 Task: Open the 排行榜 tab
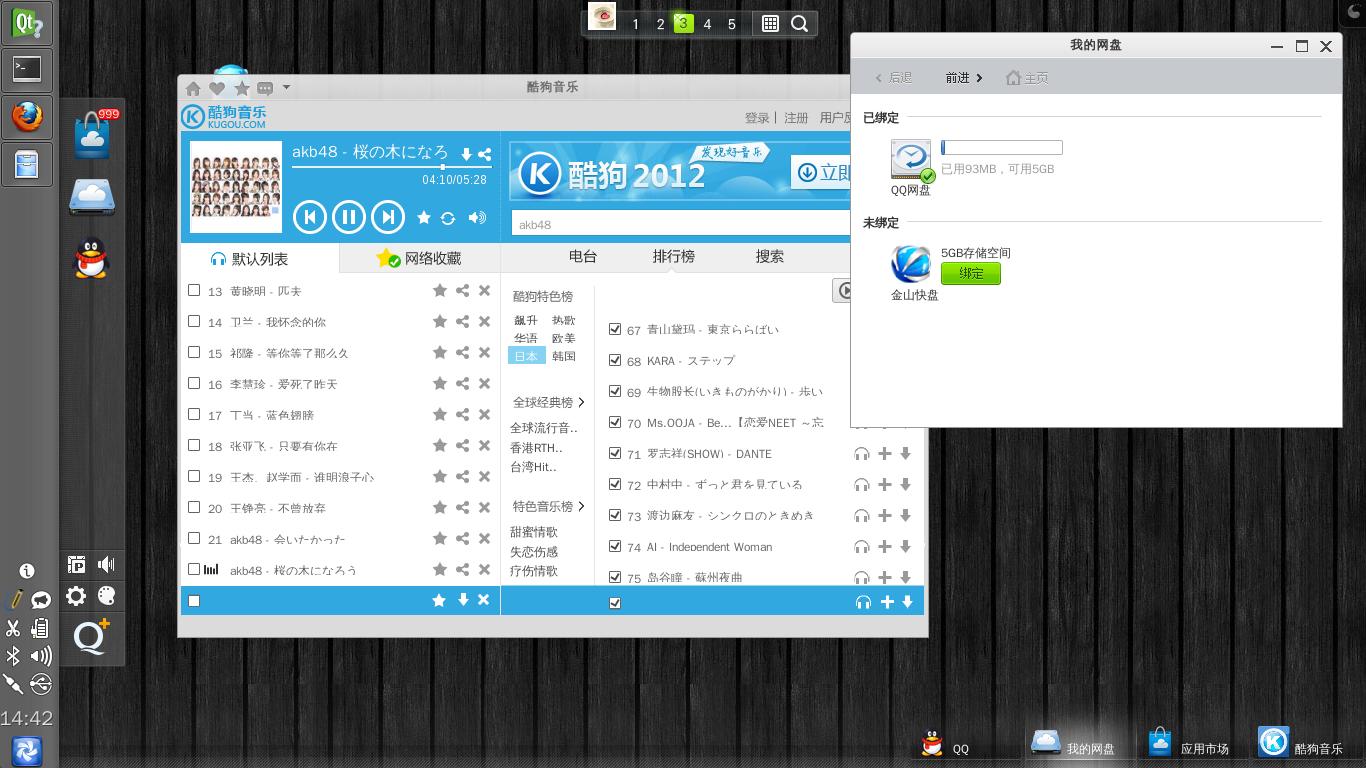pyautogui.click(x=674, y=256)
